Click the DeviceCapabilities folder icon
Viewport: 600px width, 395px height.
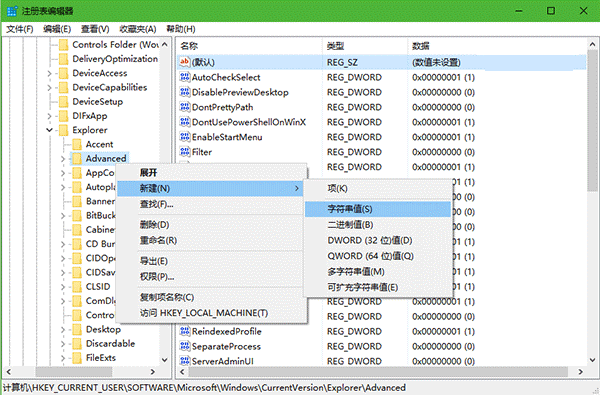[x=64, y=87]
